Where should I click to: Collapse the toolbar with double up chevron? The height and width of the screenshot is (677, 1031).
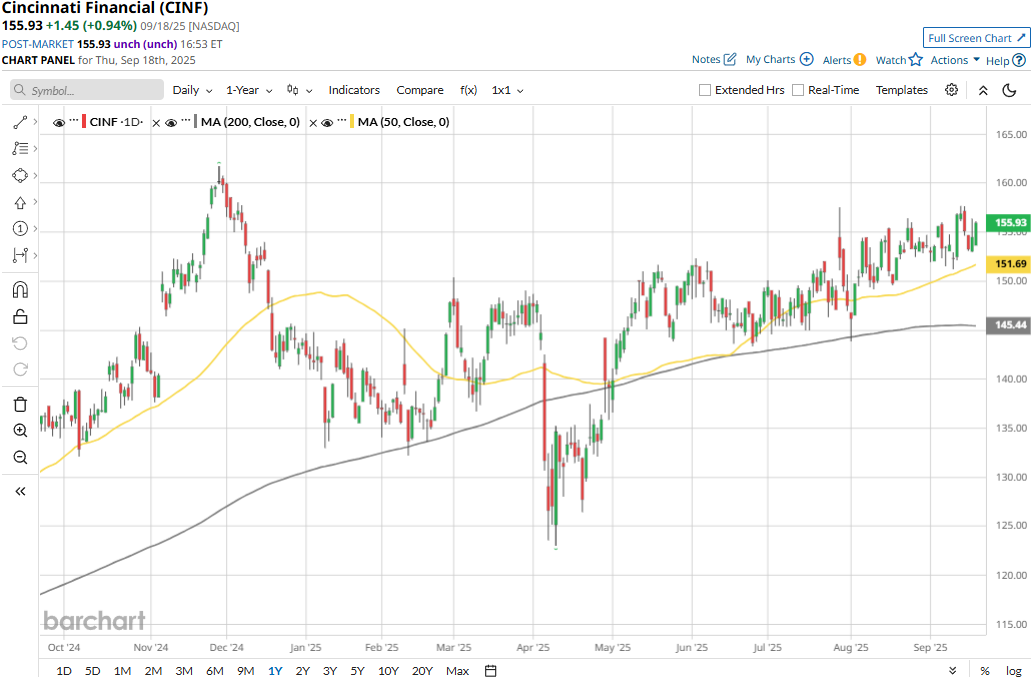(x=983, y=91)
